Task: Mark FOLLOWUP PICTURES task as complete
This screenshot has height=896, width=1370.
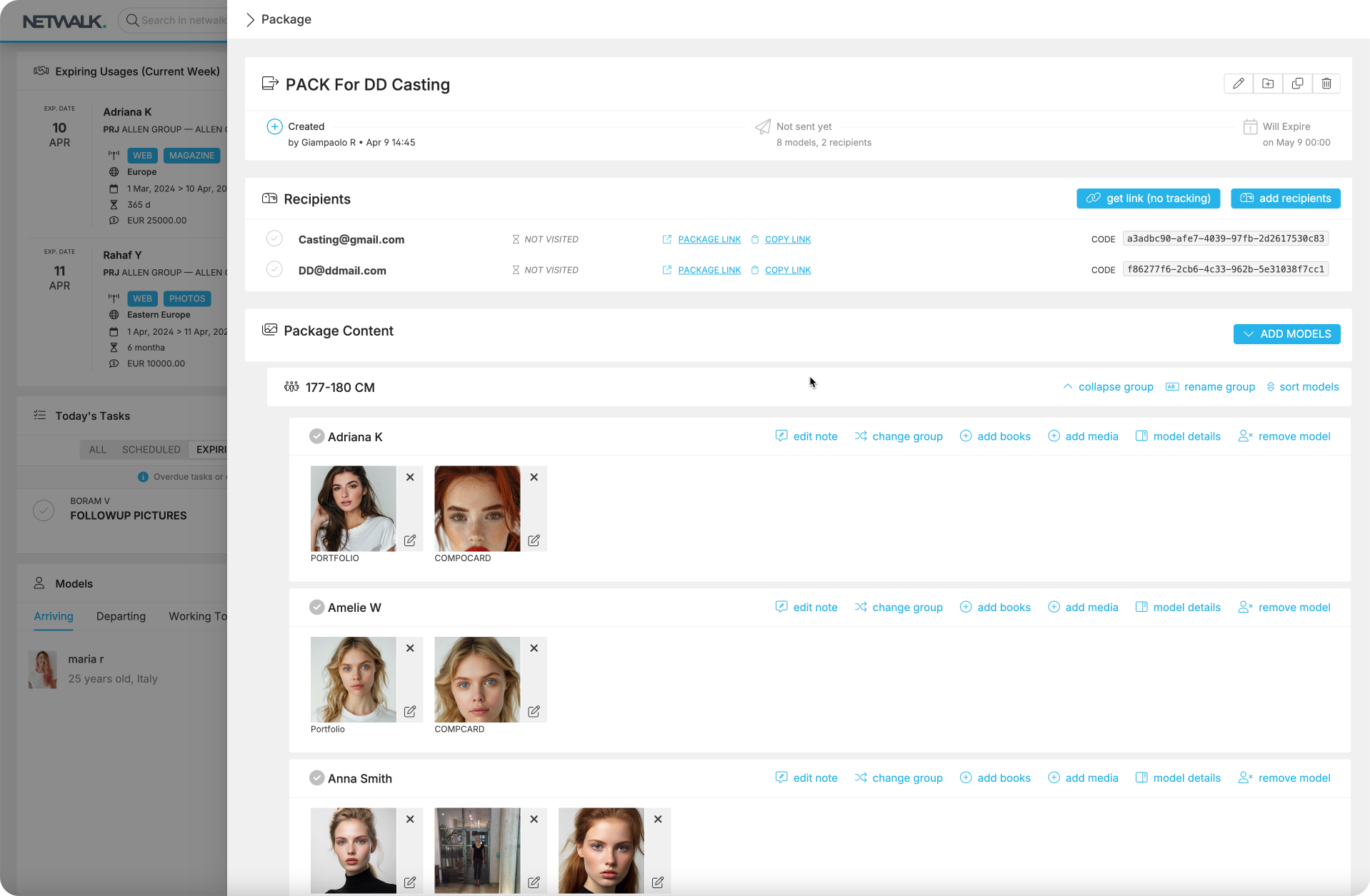Action: (x=44, y=510)
